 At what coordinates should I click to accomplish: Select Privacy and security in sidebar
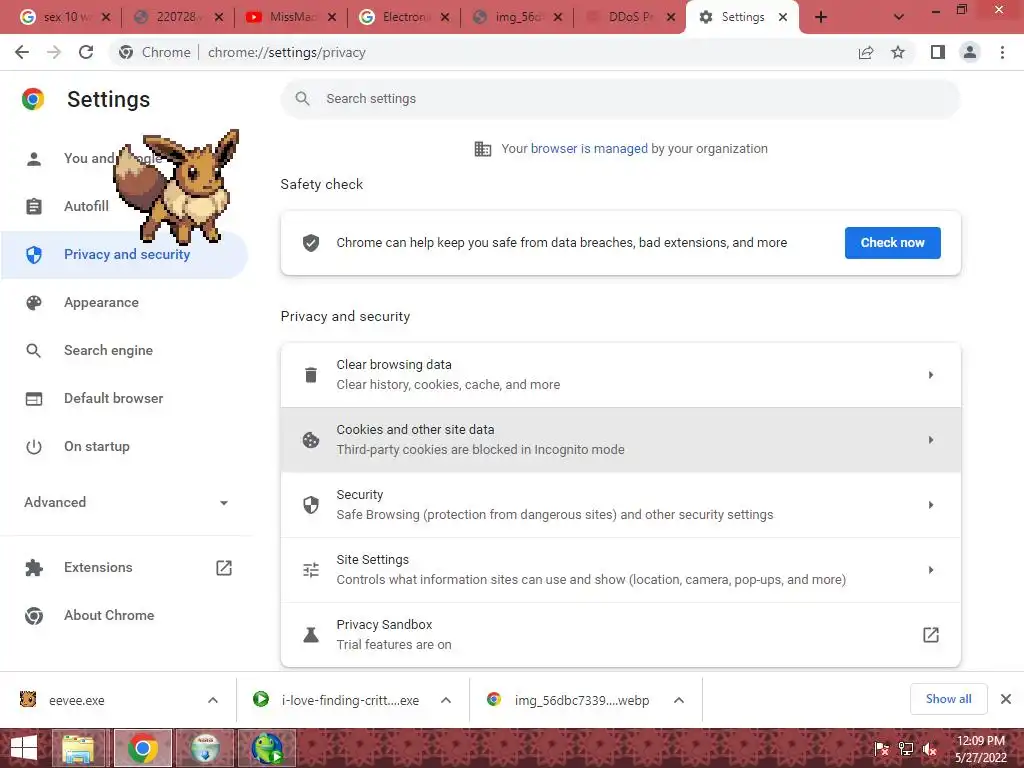click(124, 255)
